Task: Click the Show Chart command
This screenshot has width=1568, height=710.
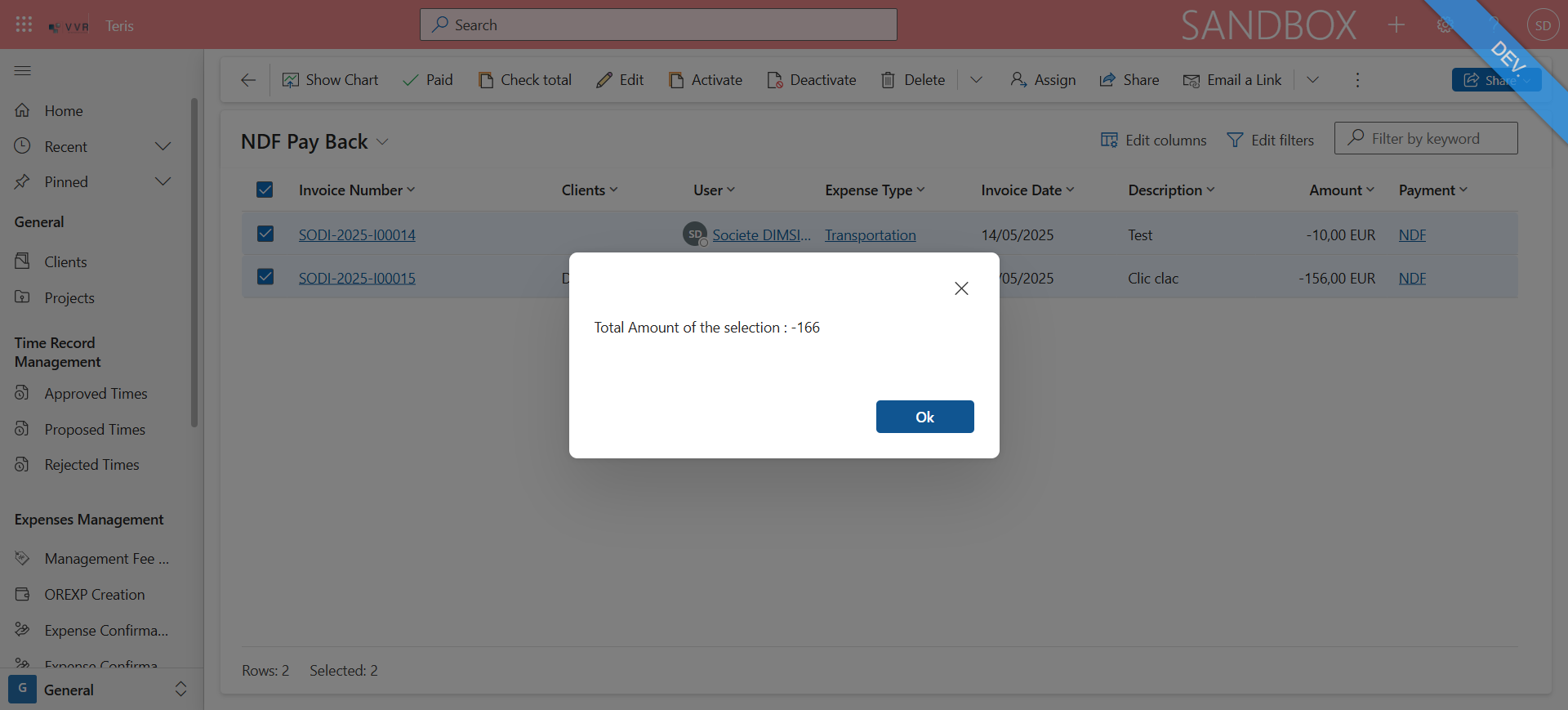Action: coord(330,80)
